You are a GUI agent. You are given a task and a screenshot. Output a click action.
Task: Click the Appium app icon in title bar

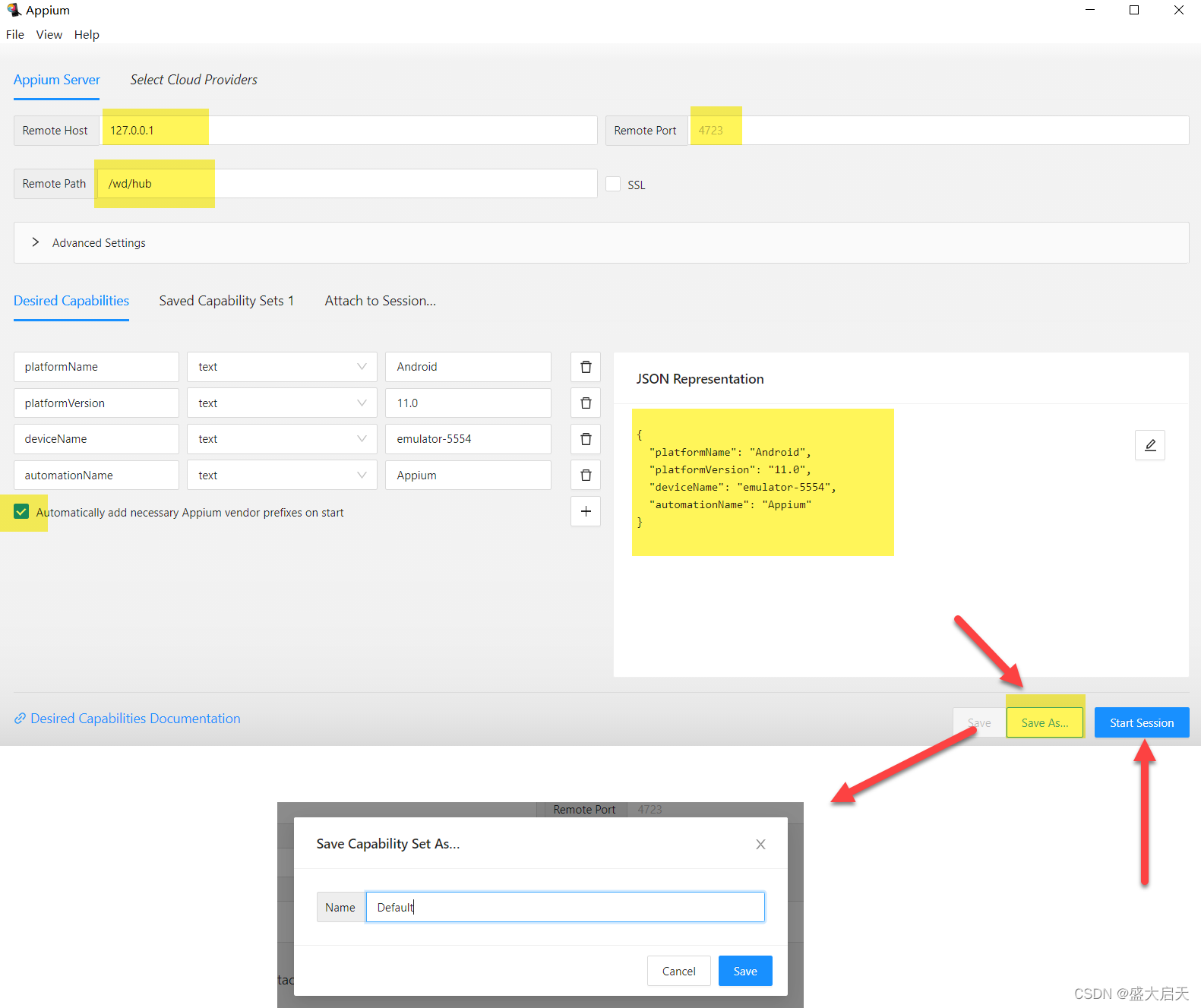[x=14, y=10]
